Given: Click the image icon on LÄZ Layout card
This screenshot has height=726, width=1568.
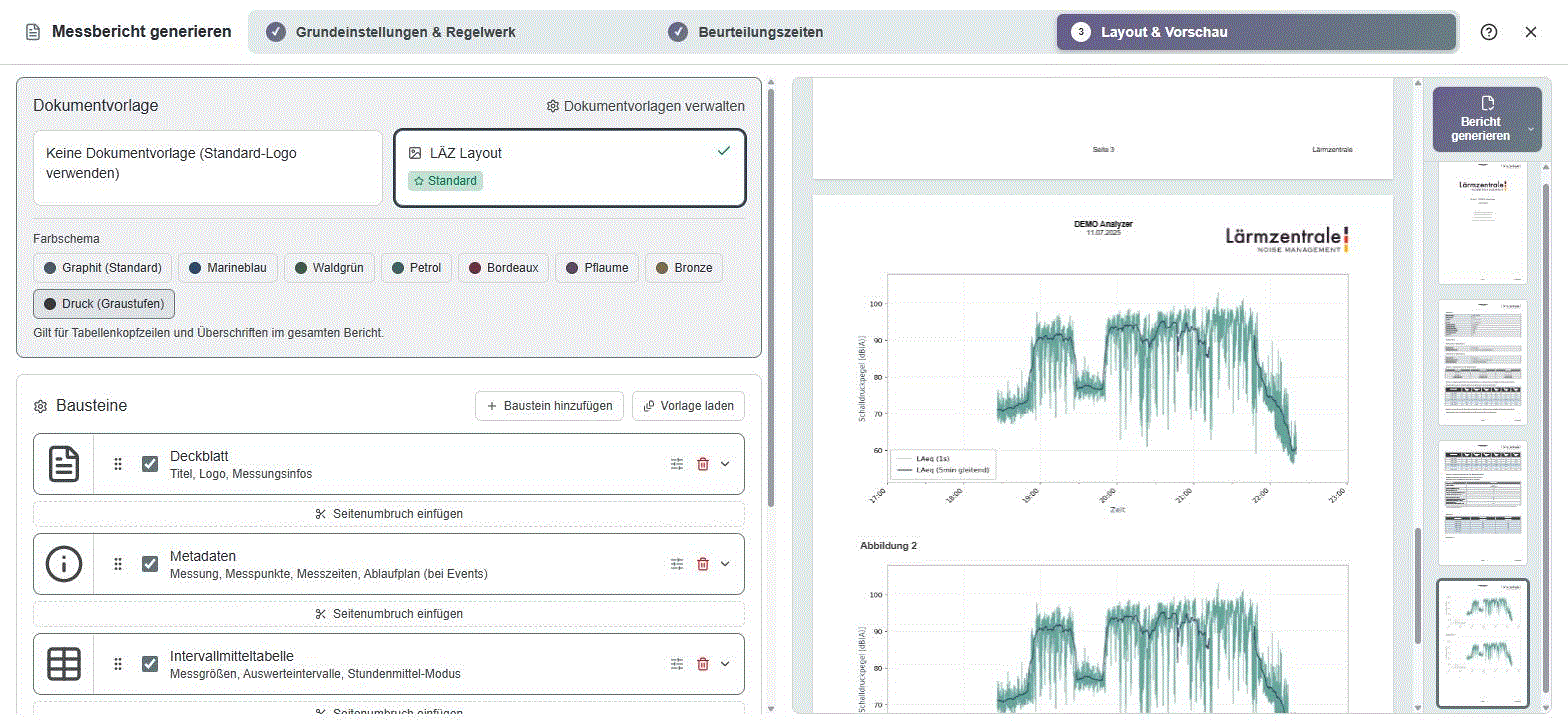Looking at the screenshot, I should [x=415, y=153].
